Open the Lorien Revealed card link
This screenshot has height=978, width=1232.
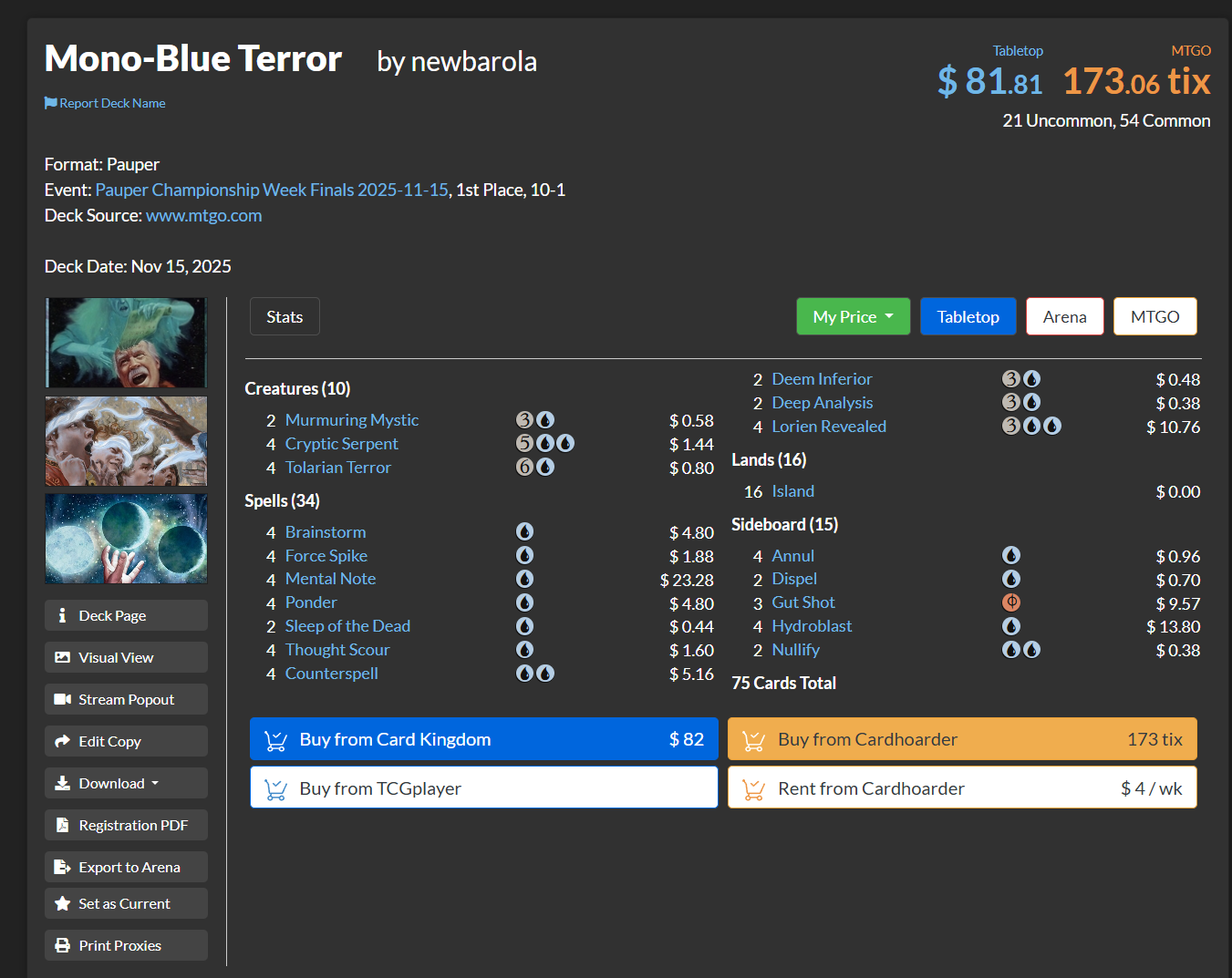829,426
